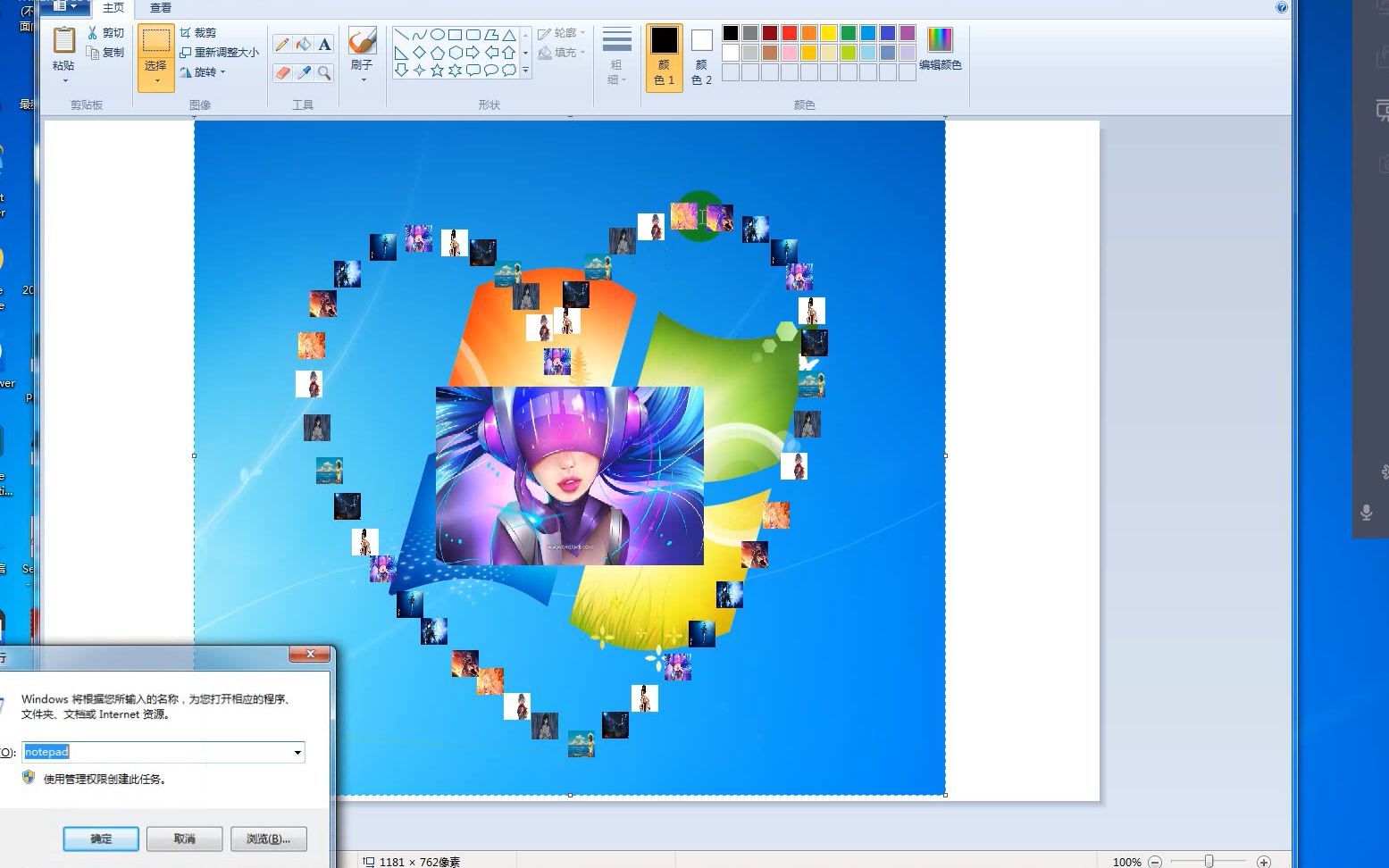Select the Brushes (刷子) tool icon
Viewport: 1389px width, 868px height.
click(x=362, y=41)
